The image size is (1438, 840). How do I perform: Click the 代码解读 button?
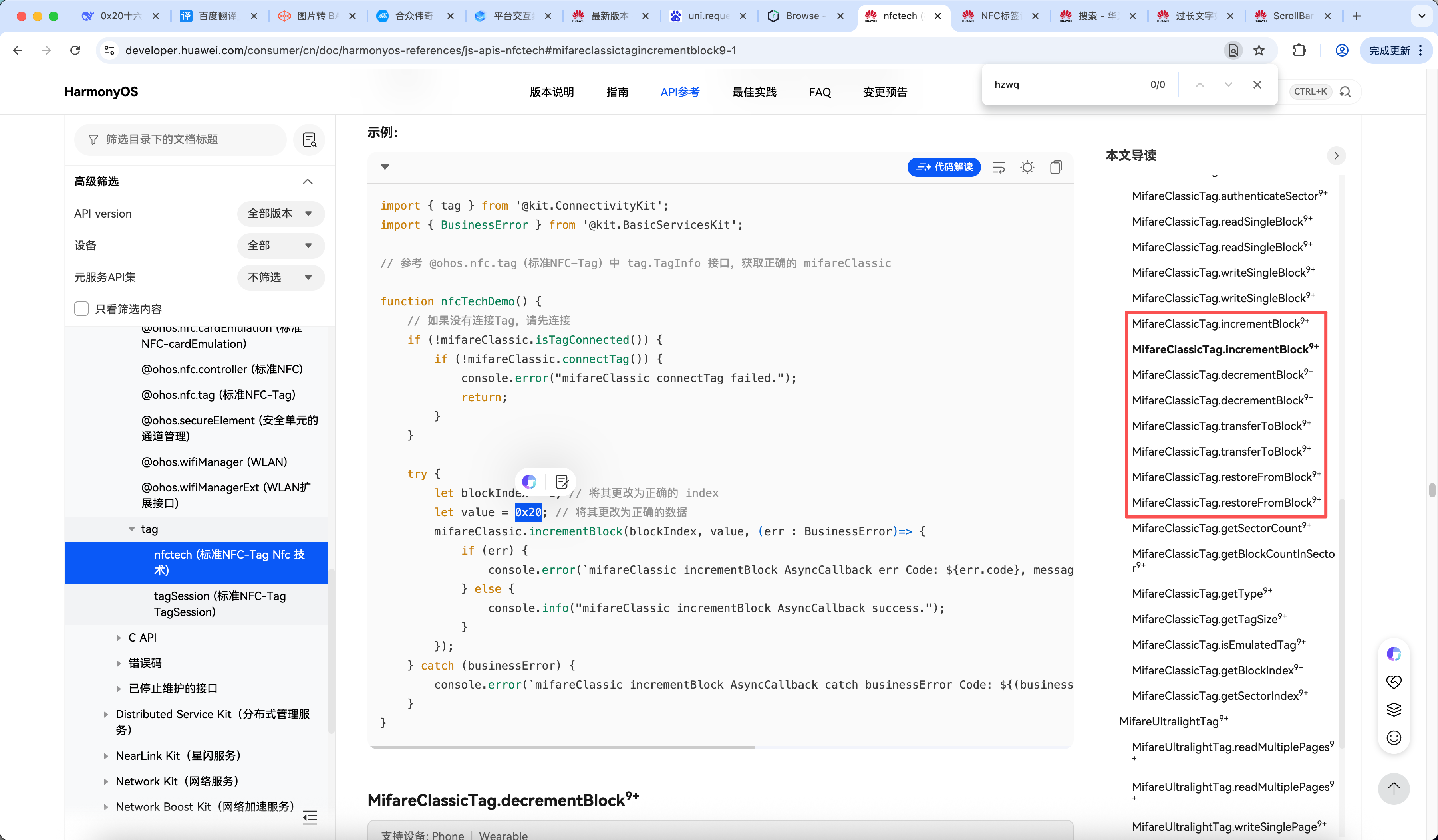click(944, 167)
